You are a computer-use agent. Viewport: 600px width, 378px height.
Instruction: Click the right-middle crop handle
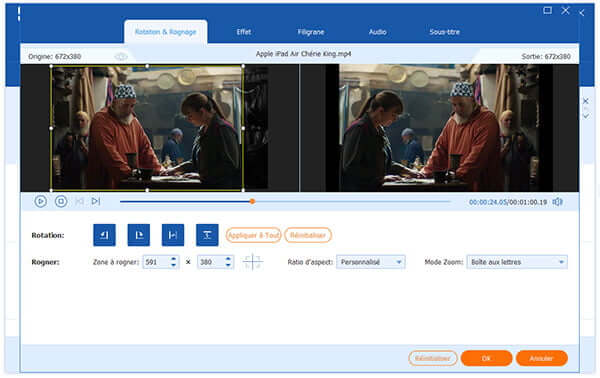(243, 128)
